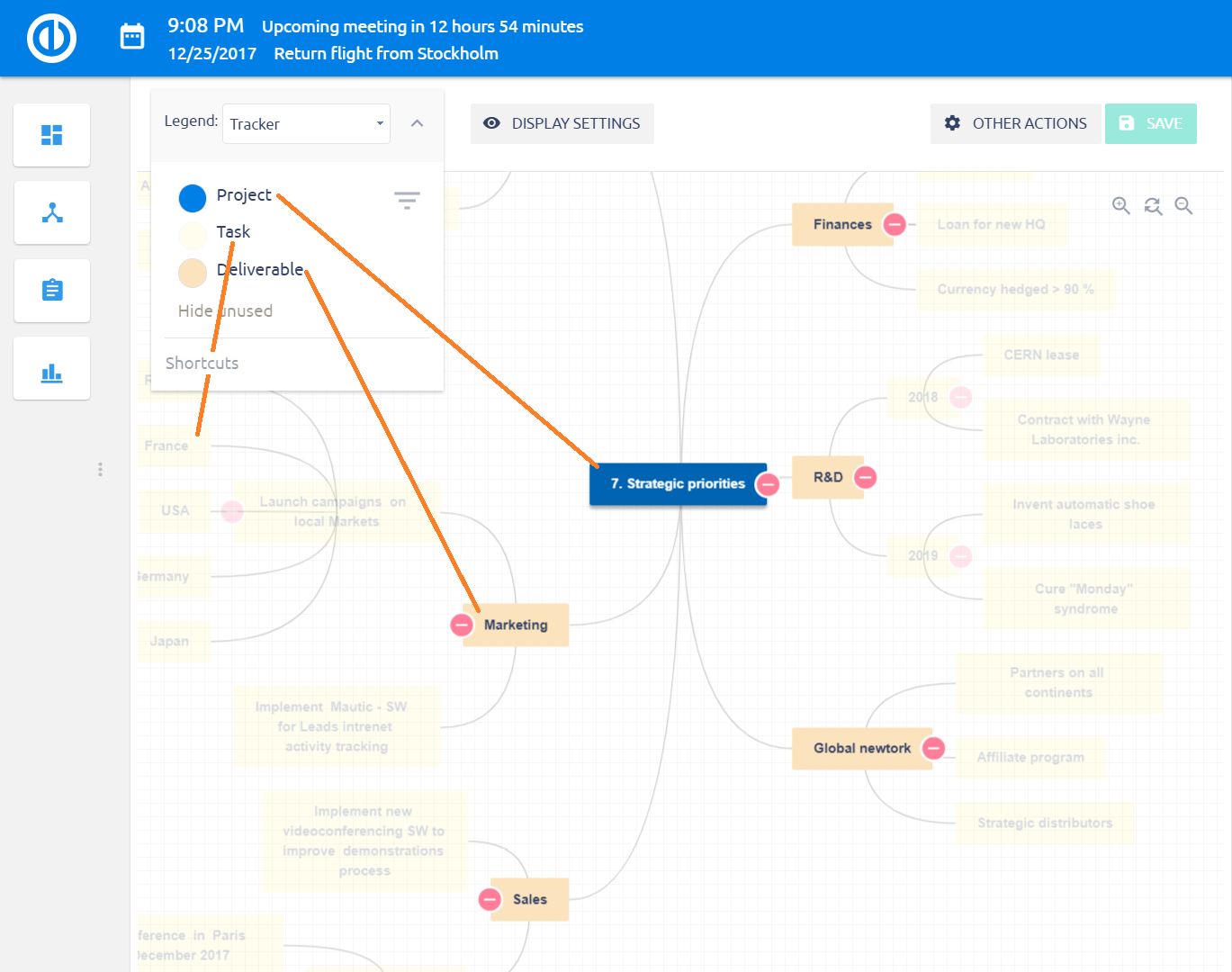Open the dashboard tiles sidebar icon
The height and width of the screenshot is (972, 1232).
(52, 135)
